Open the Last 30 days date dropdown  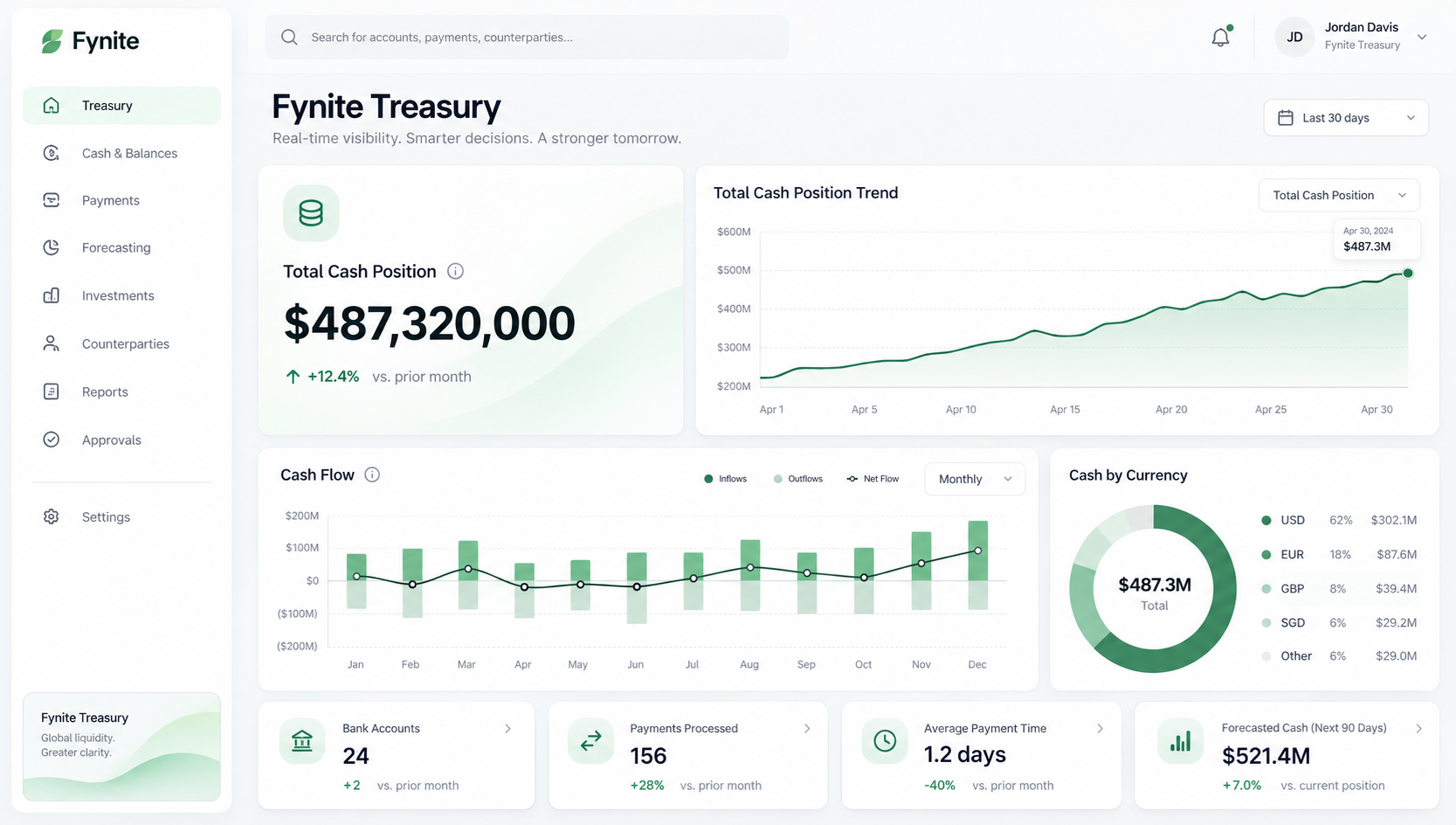pyautogui.click(x=1346, y=118)
